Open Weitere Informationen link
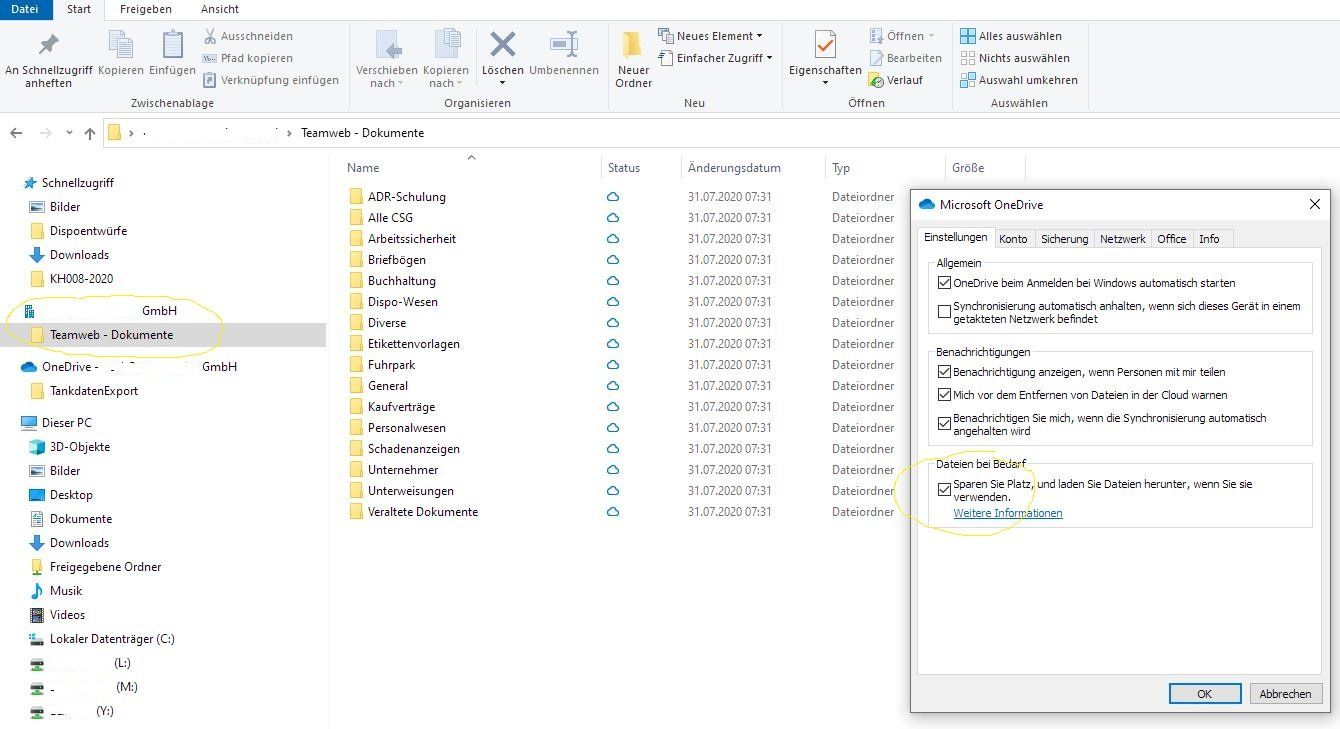Viewport: 1340px width, 729px height. tap(1008, 513)
